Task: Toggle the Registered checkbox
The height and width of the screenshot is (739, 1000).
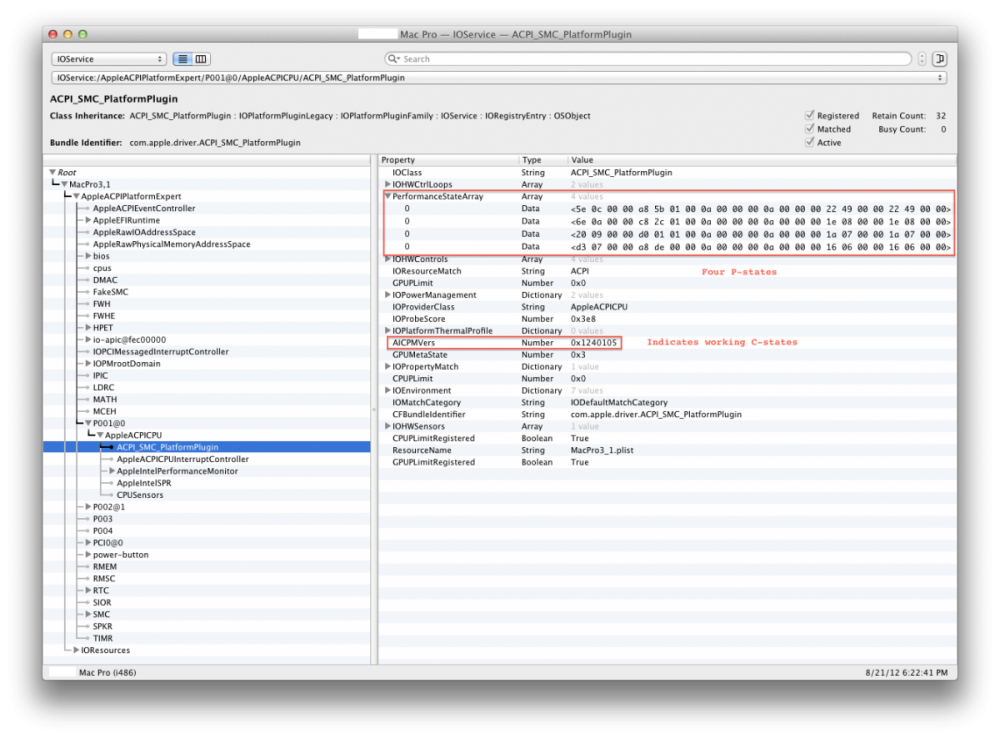Action: [x=810, y=115]
